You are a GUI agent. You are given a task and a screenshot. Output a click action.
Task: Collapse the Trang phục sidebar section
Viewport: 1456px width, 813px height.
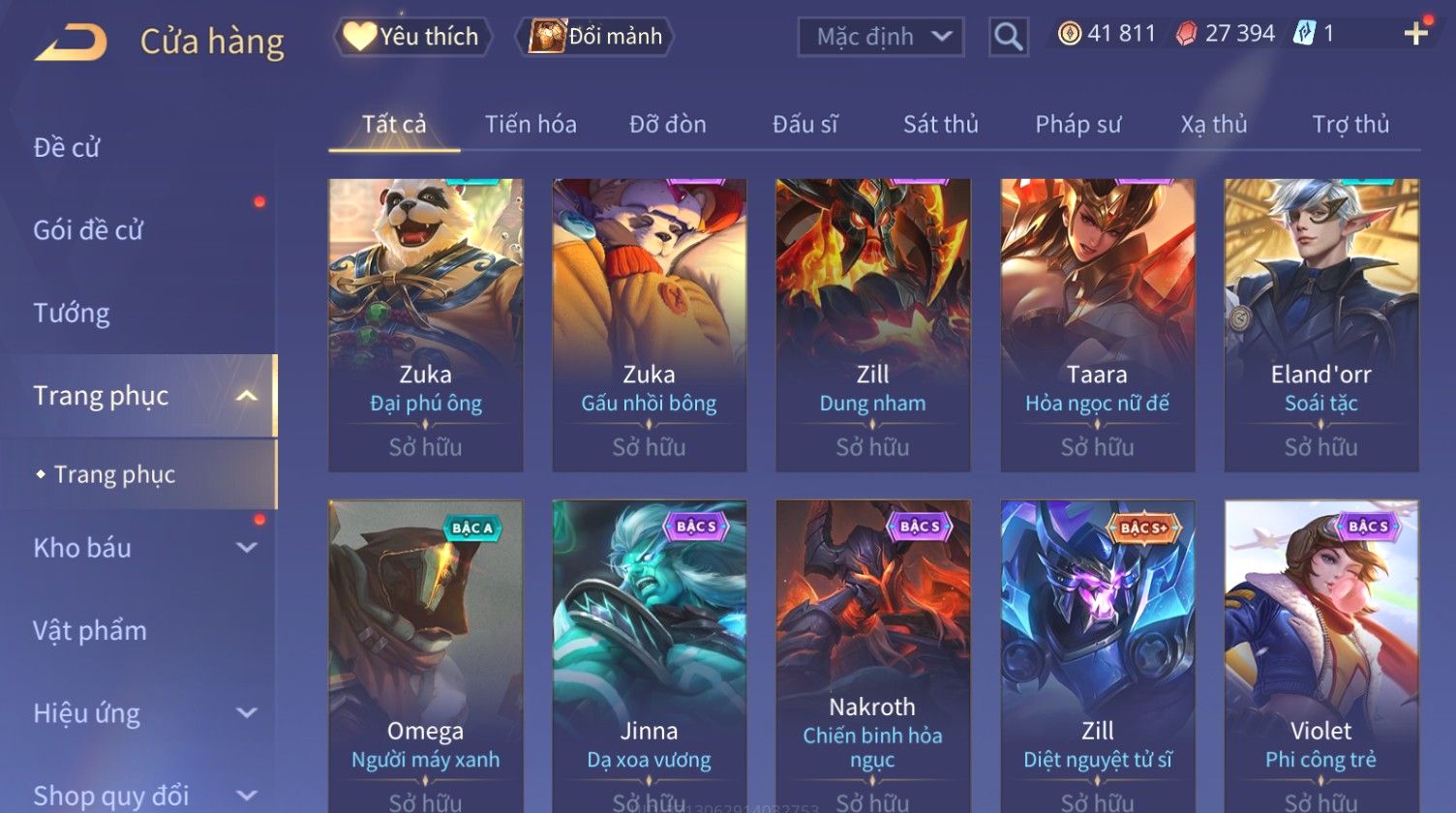click(x=247, y=395)
